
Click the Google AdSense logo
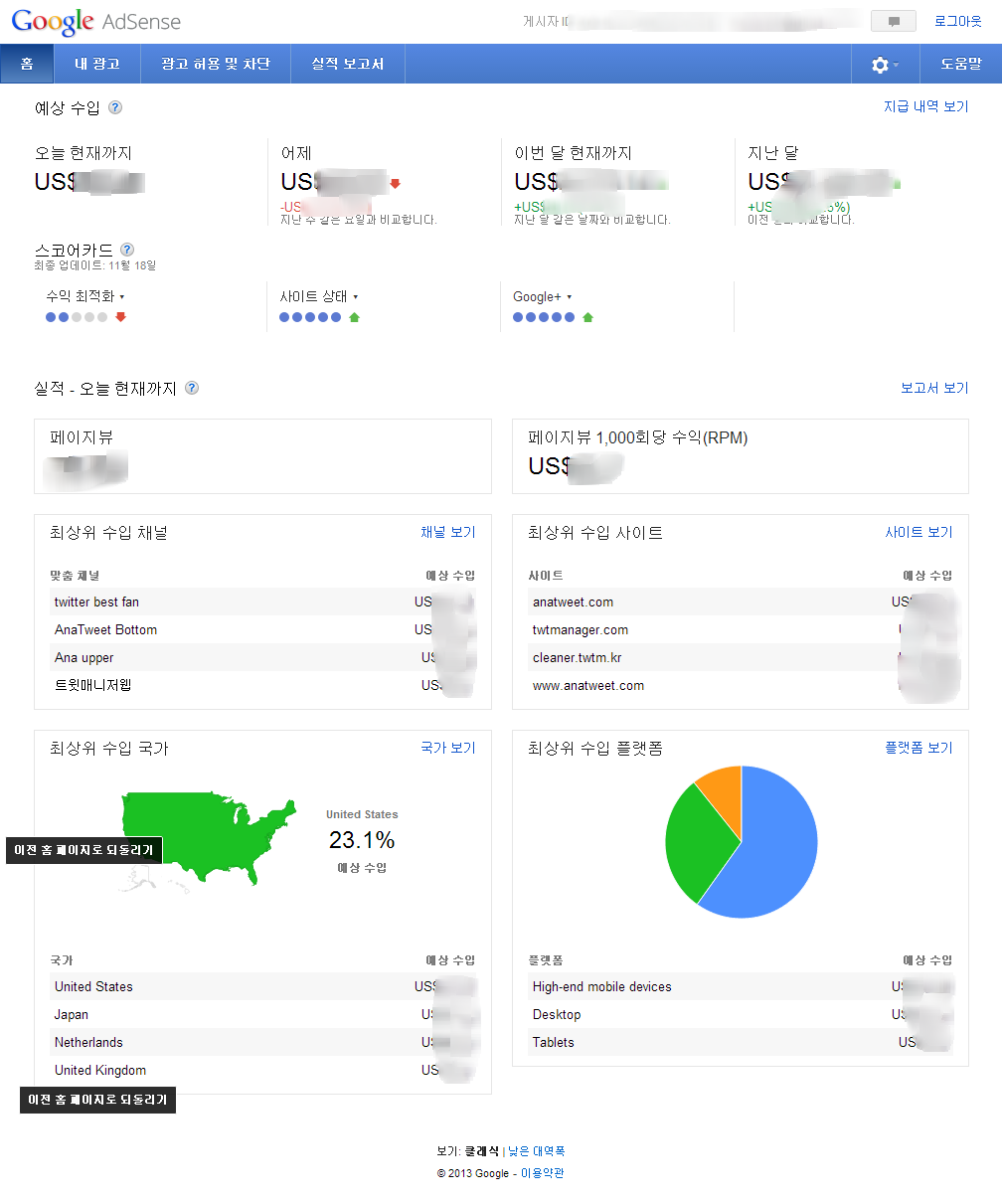pos(96,22)
